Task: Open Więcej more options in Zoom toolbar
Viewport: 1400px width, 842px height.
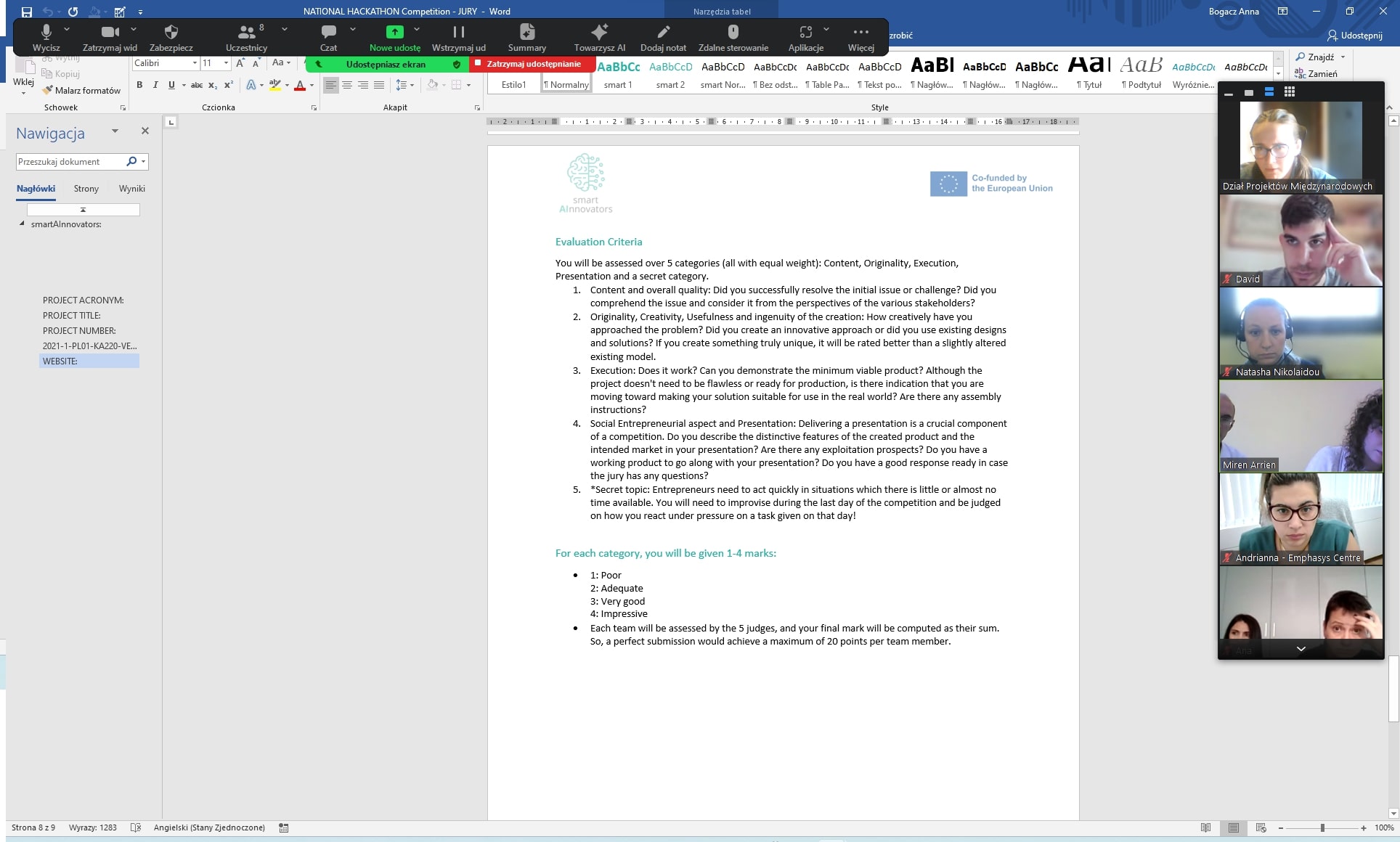Action: tap(860, 37)
